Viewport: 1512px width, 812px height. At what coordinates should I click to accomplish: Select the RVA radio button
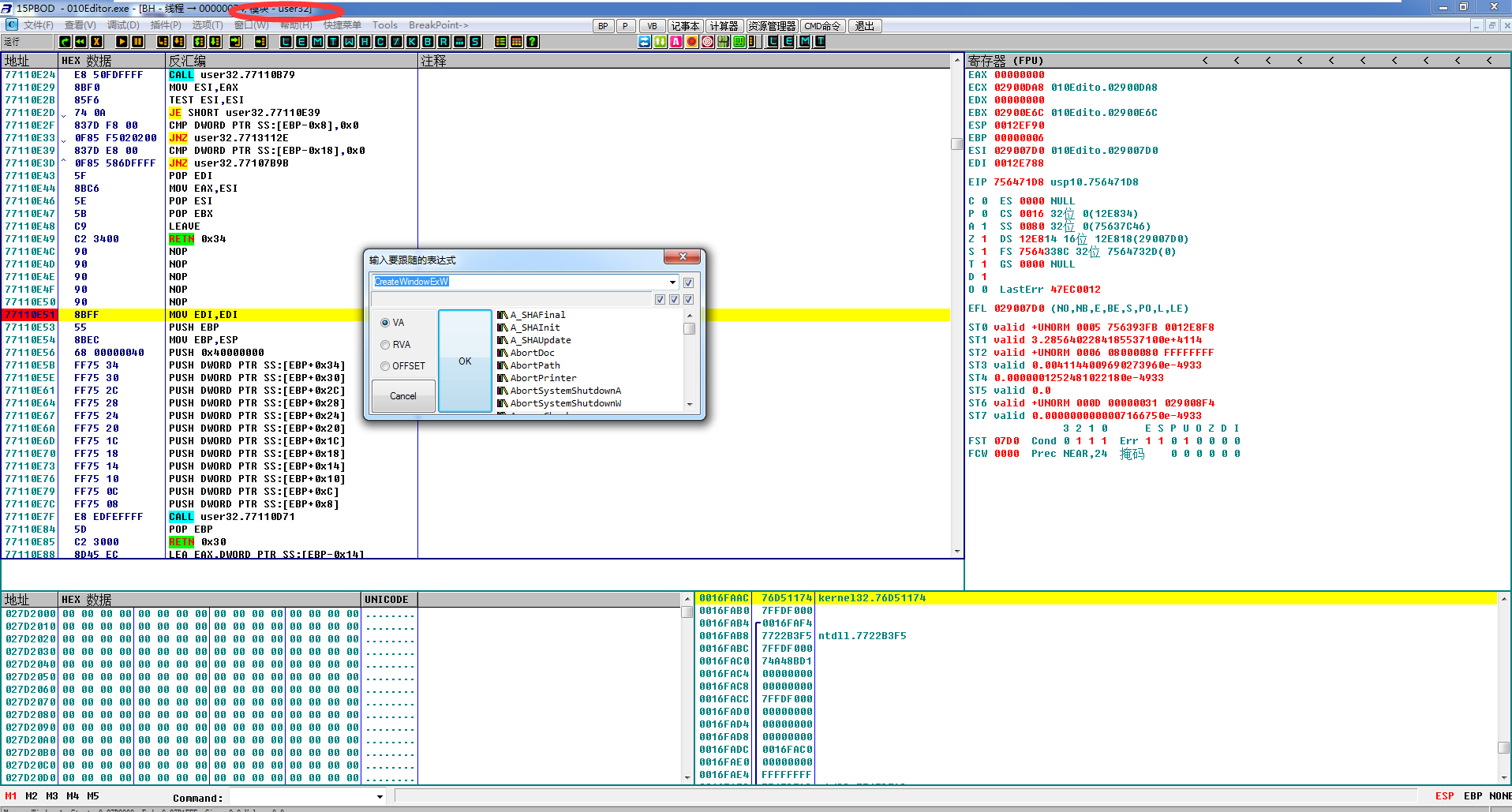(x=385, y=345)
